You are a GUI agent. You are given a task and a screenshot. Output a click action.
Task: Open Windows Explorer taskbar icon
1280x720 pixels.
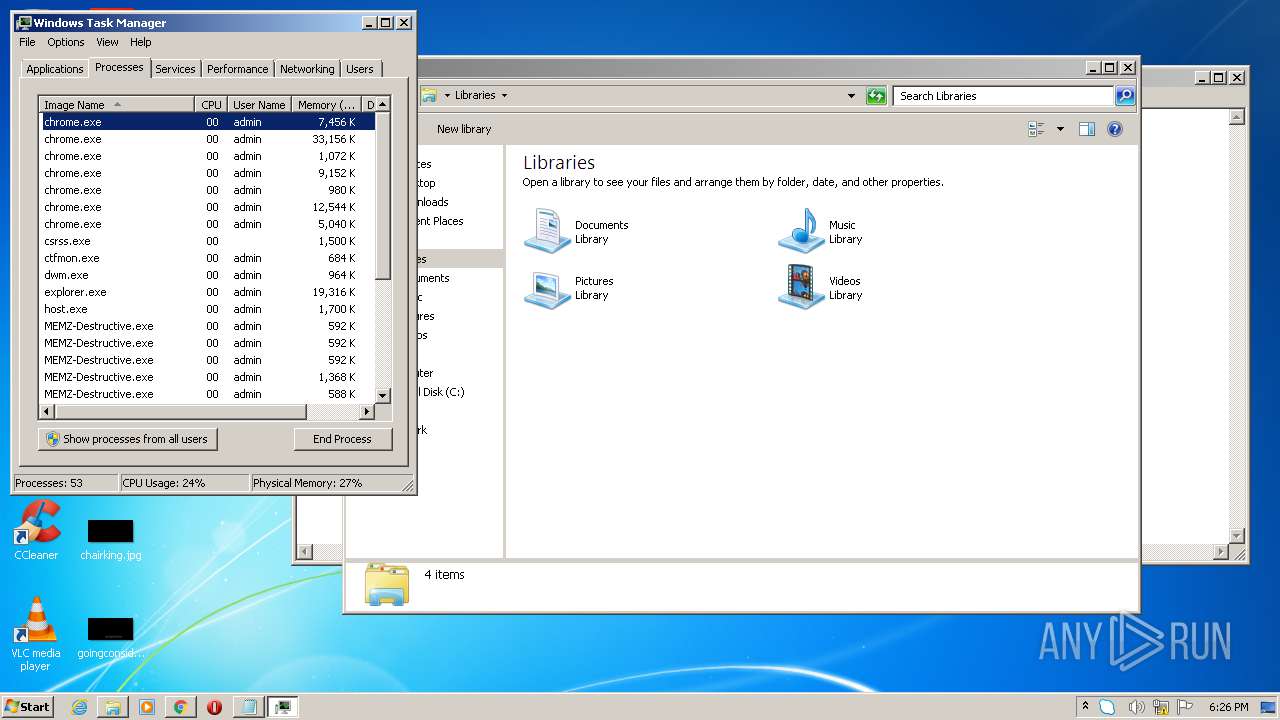113,707
